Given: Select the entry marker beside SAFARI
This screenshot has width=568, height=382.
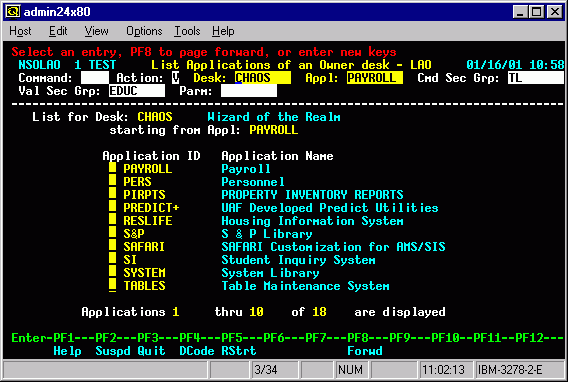Looking at the screenshot, I should pyautogui.click(x=113, y=246).
